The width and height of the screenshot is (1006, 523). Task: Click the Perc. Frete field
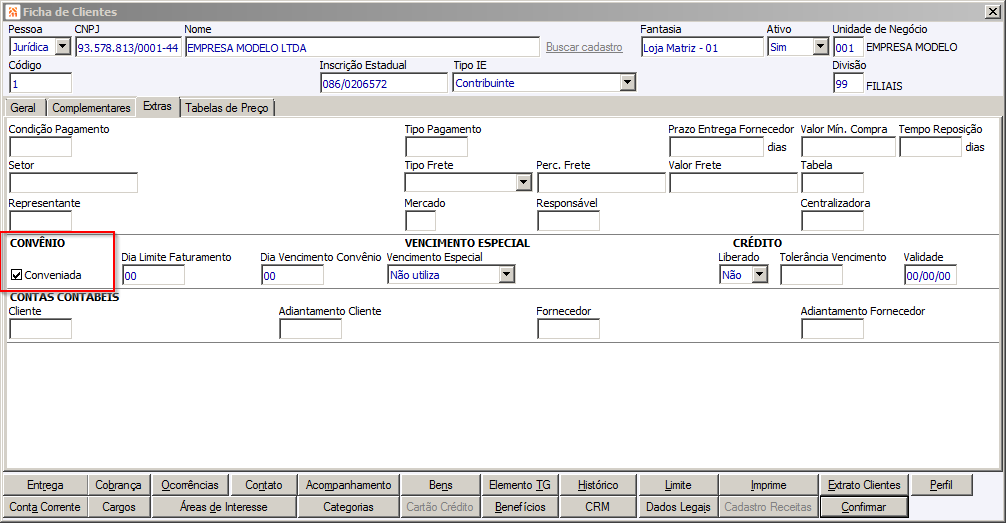(x=601, y=183)
